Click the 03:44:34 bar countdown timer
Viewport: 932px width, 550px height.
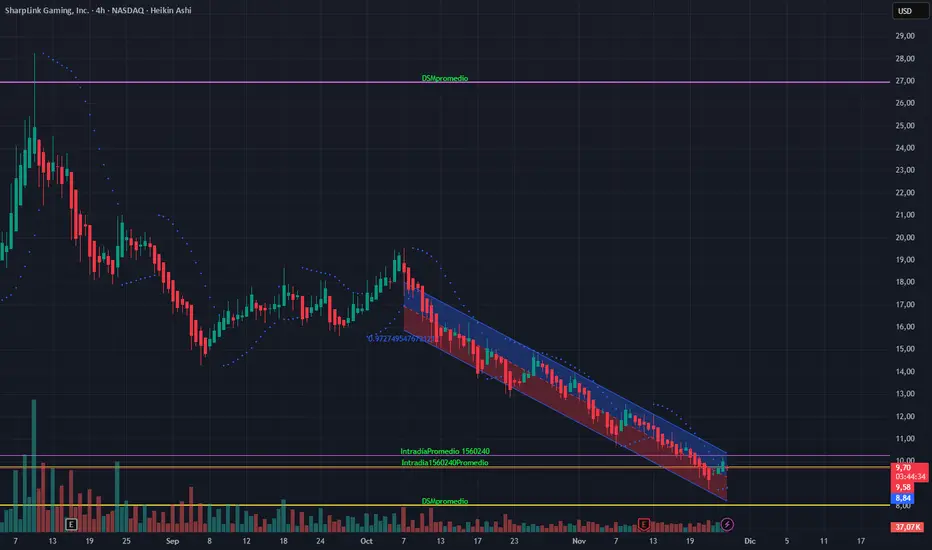pyautogui.click(x=909, y=477)
